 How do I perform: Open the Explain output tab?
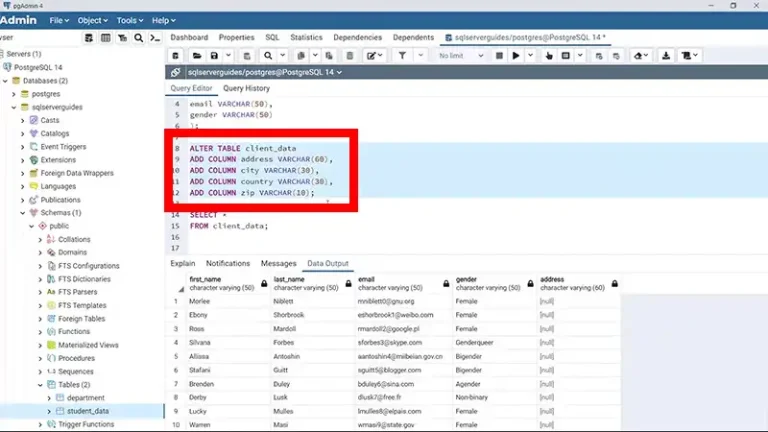183,264
